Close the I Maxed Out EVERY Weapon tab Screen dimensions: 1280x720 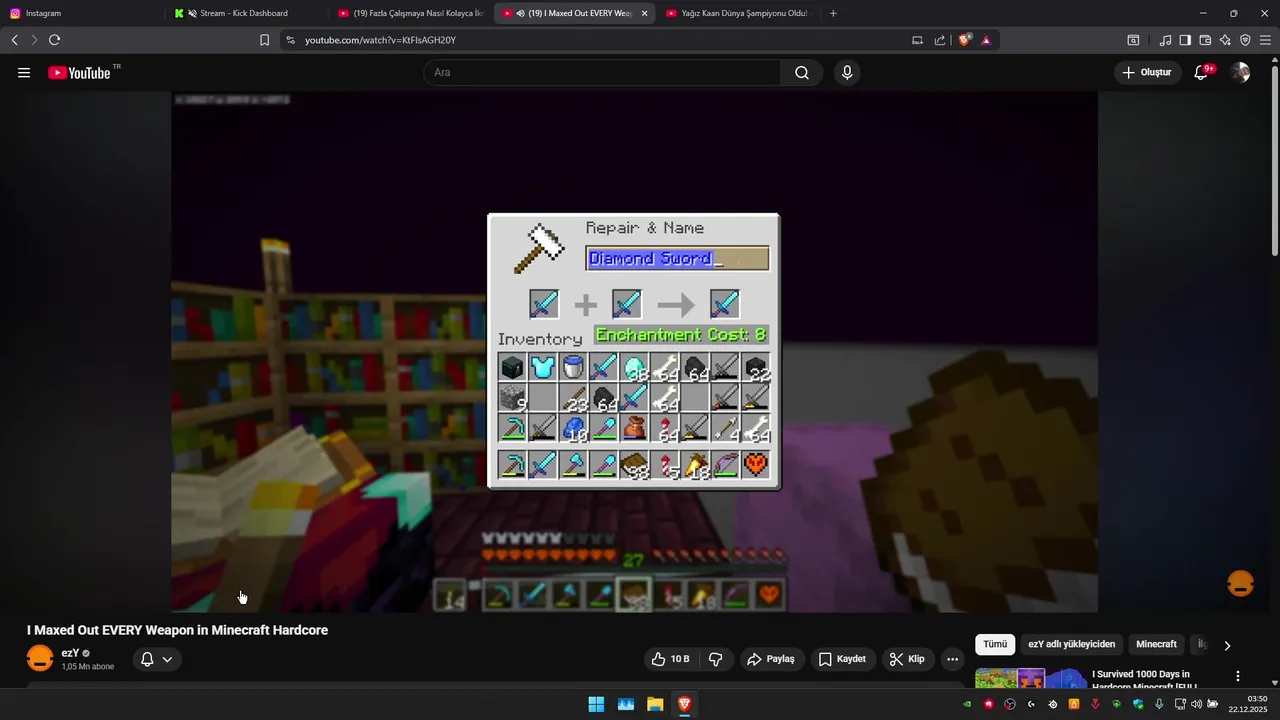click(x=644, y=13)
